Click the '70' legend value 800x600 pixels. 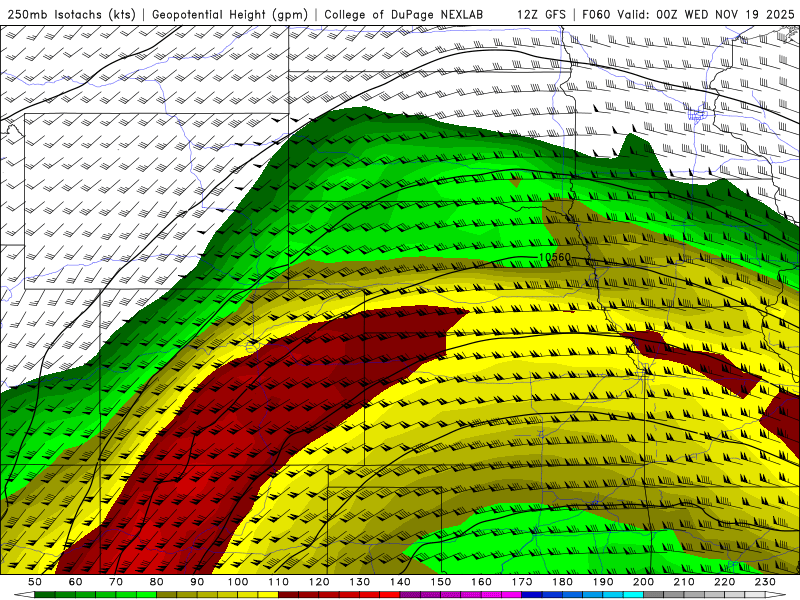(116, 582)
